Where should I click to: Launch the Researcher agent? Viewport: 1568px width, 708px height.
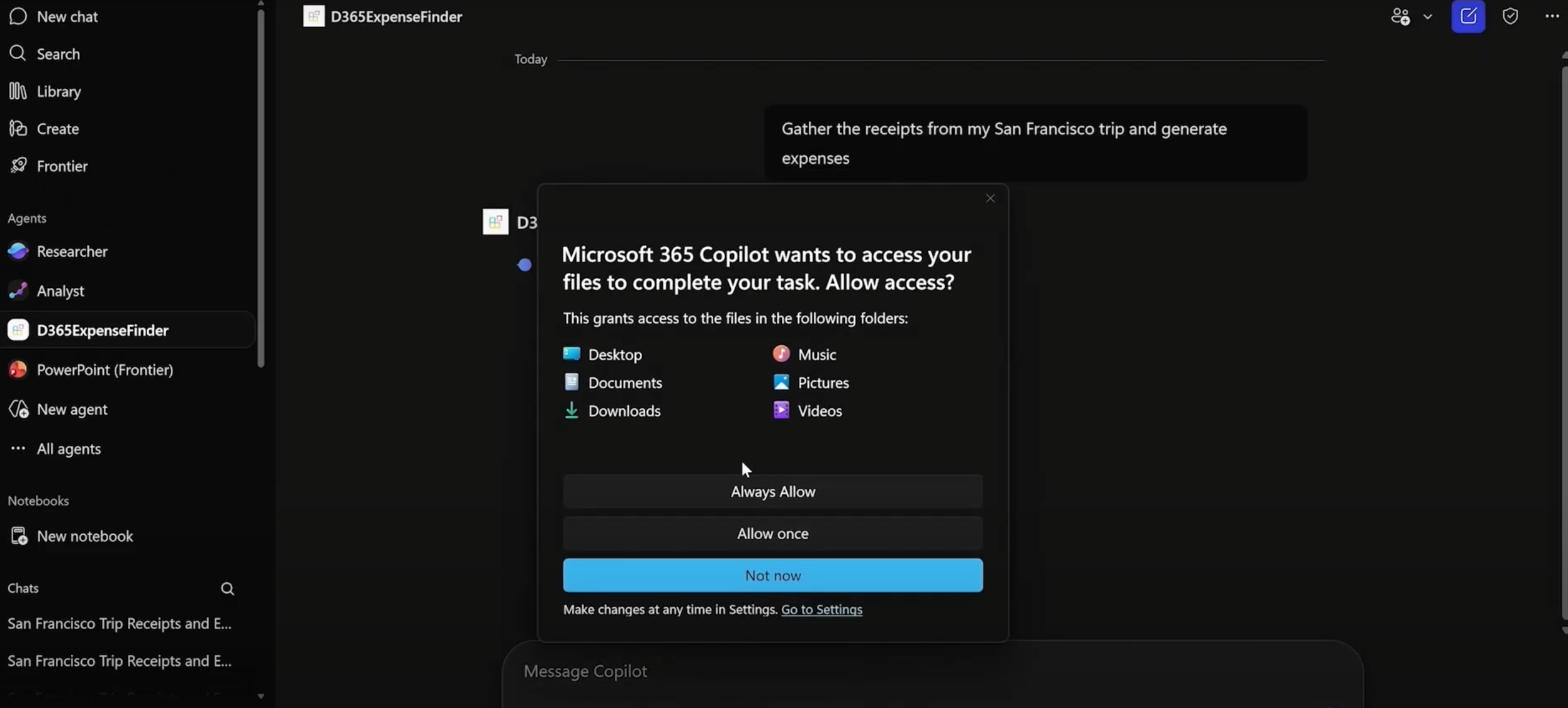point(72,251)
